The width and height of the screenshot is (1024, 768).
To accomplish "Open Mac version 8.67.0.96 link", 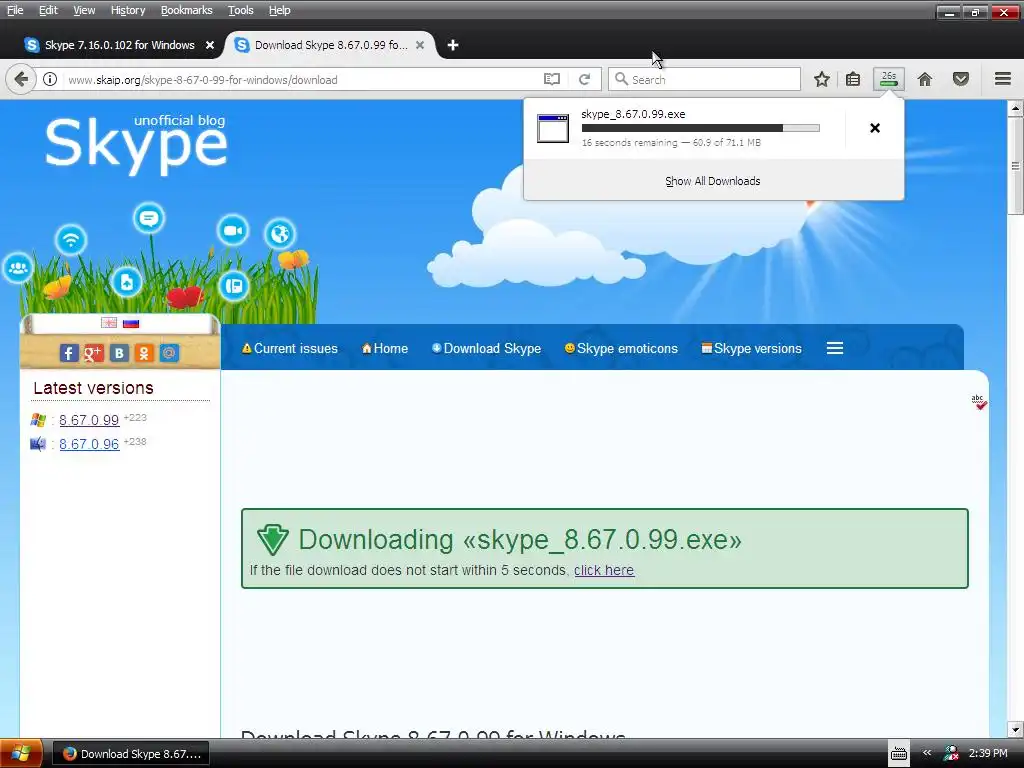I will click(x=89, y=444).
